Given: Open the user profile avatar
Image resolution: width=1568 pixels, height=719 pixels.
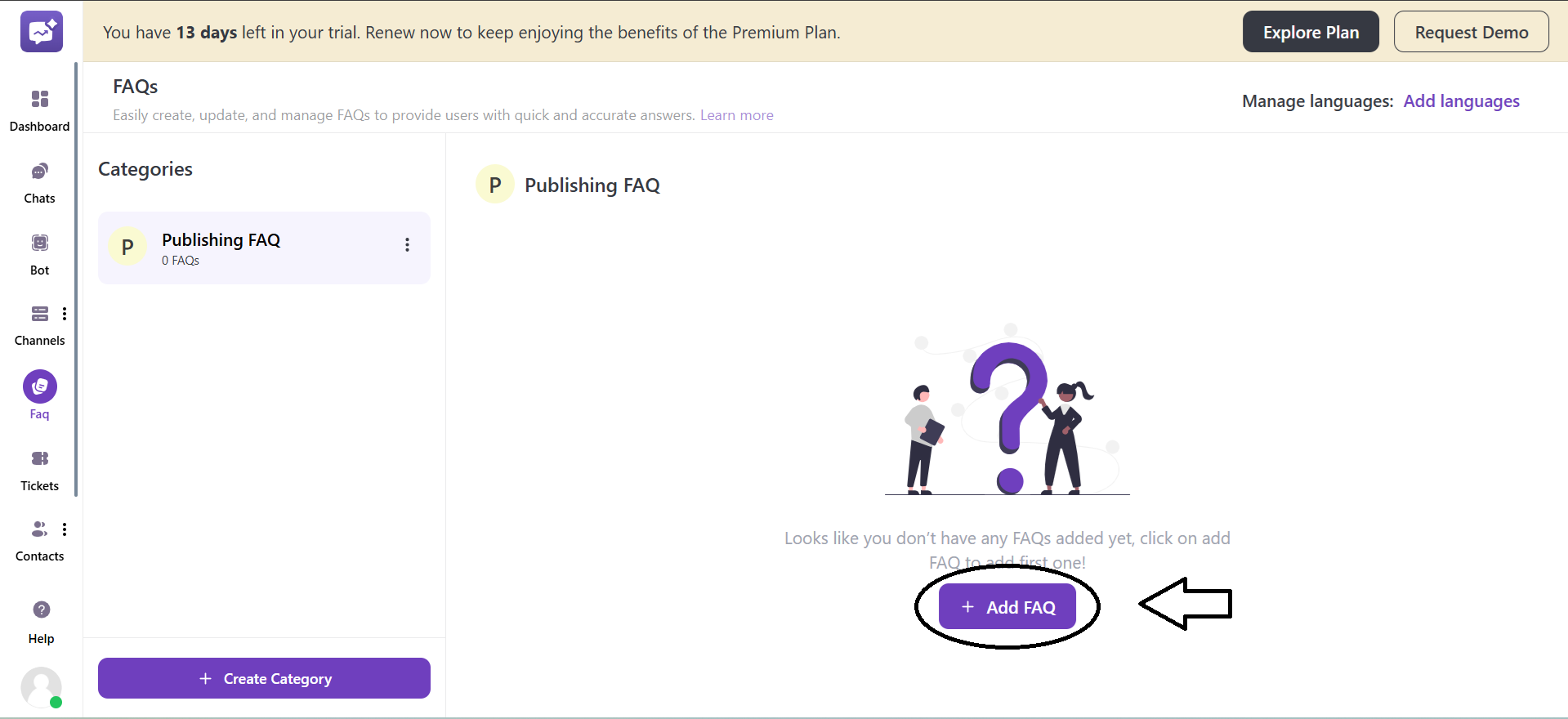Looking at the screenshot, I should [x=41, y=687].
